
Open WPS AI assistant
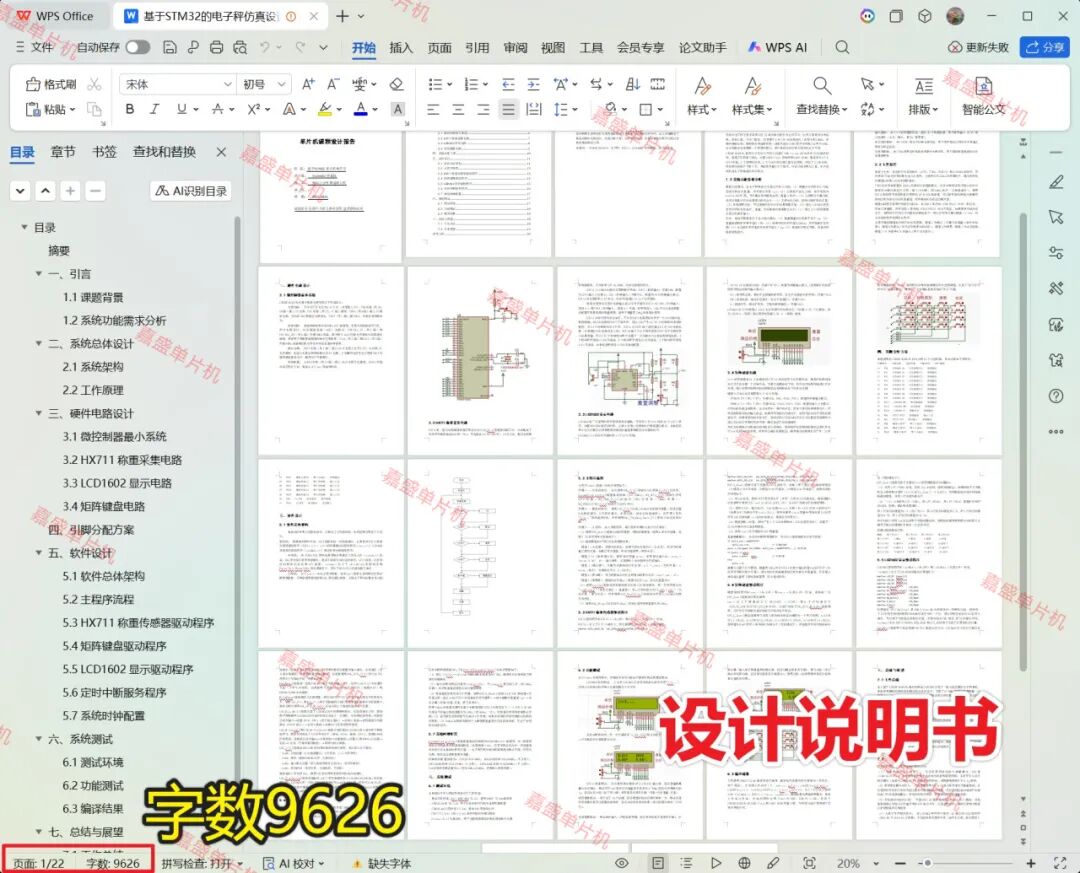778,47
